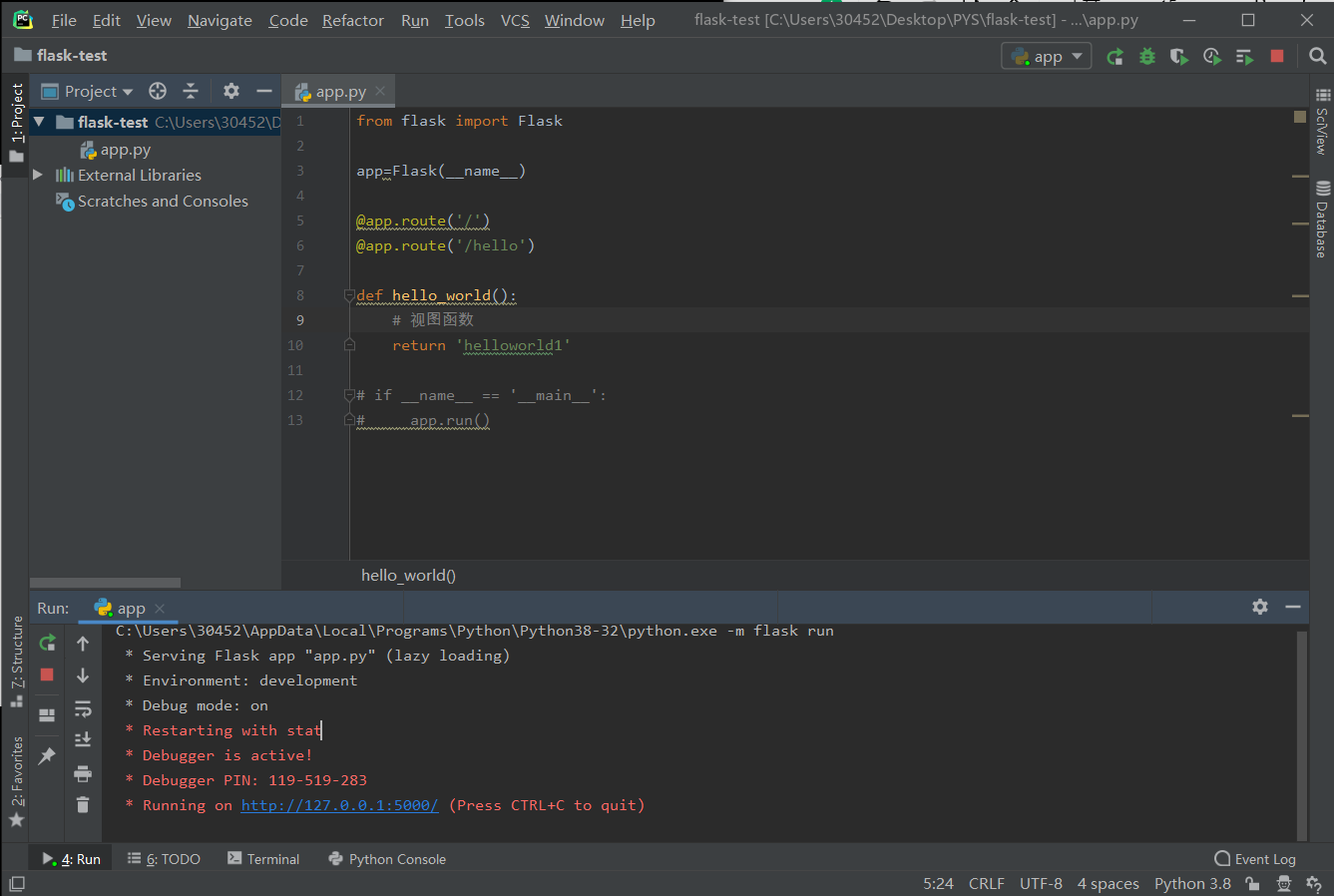Open the Event Log

[1255, 859]
